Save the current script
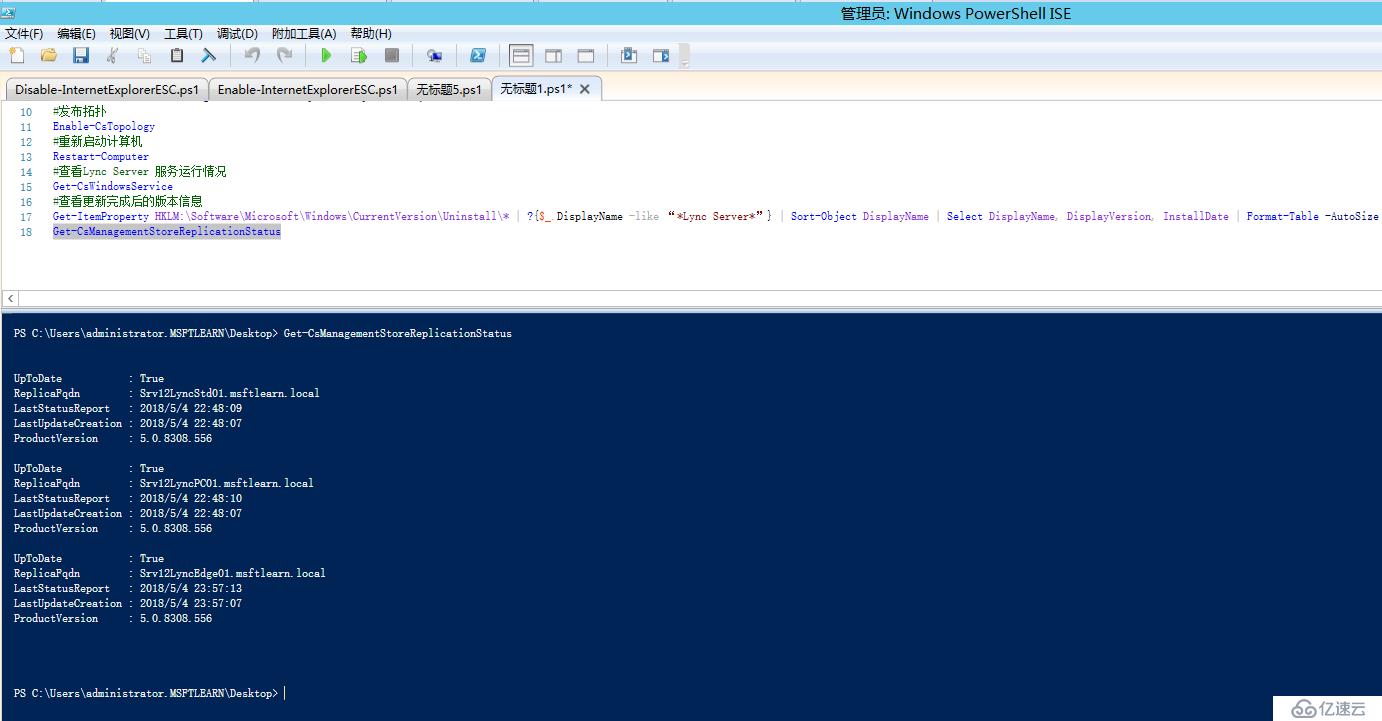Viewport: 1382px width, 721px height. click(81, 56)
